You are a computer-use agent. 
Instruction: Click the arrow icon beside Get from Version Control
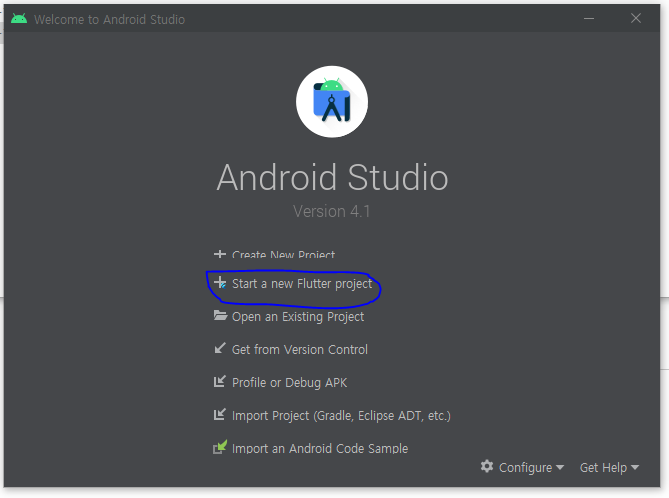tap(220, 348)
